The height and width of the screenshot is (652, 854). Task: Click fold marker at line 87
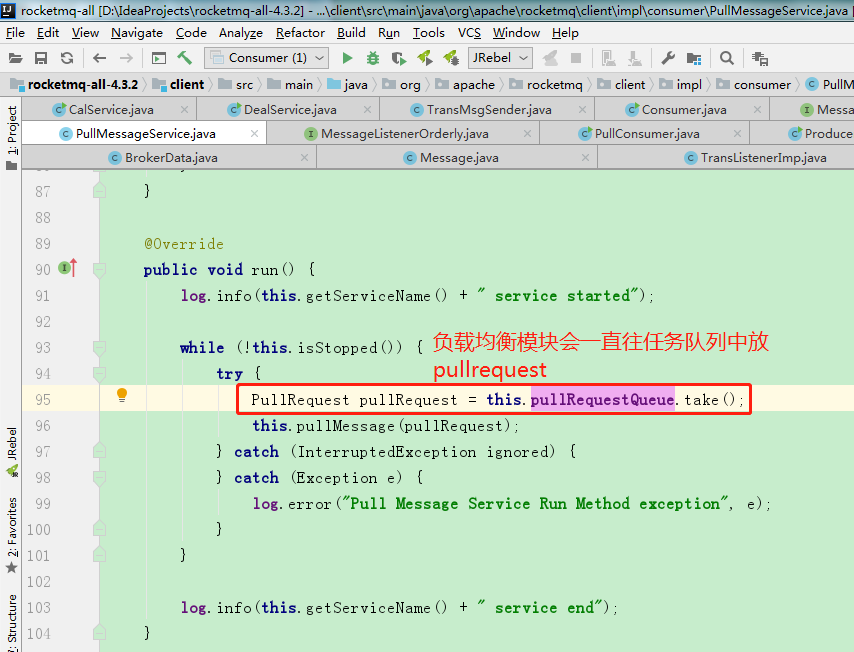pyautogui.click(x=99, y=190)
